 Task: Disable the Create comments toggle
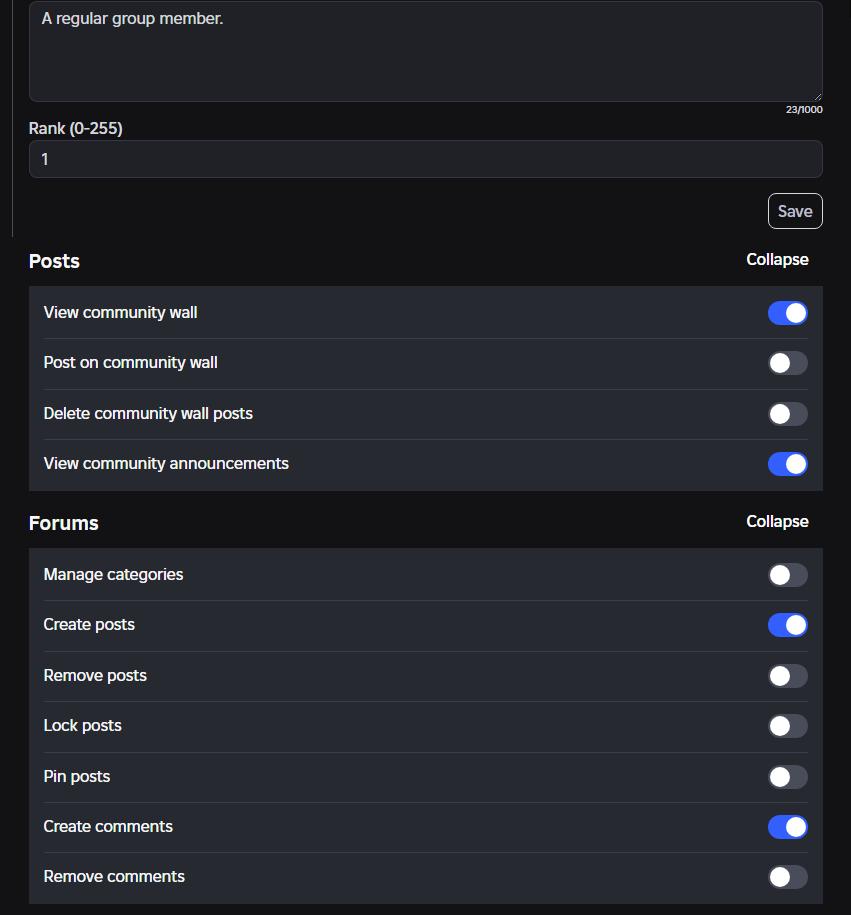click(787, 827)
